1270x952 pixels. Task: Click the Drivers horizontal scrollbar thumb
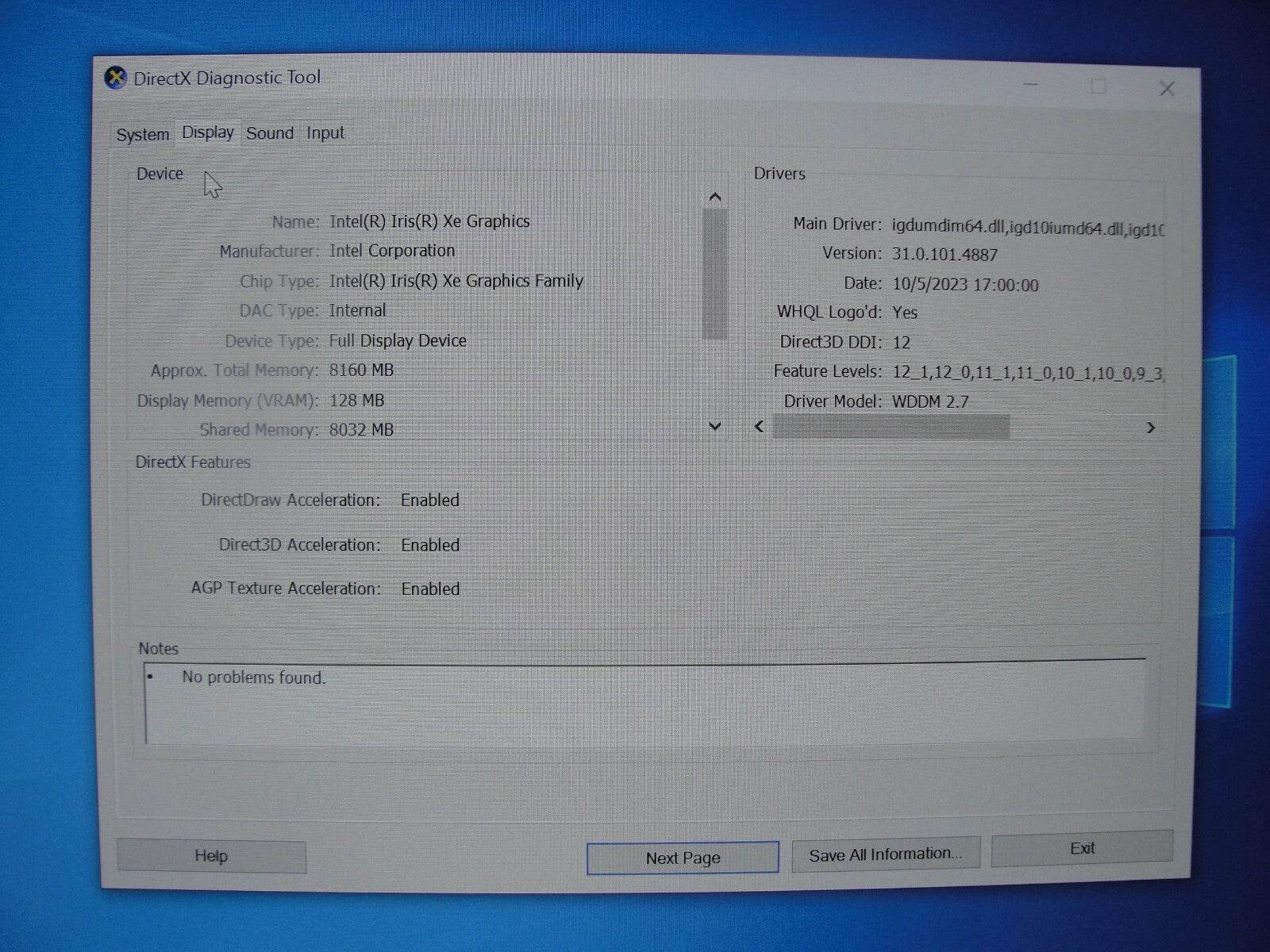coord(891,428)
